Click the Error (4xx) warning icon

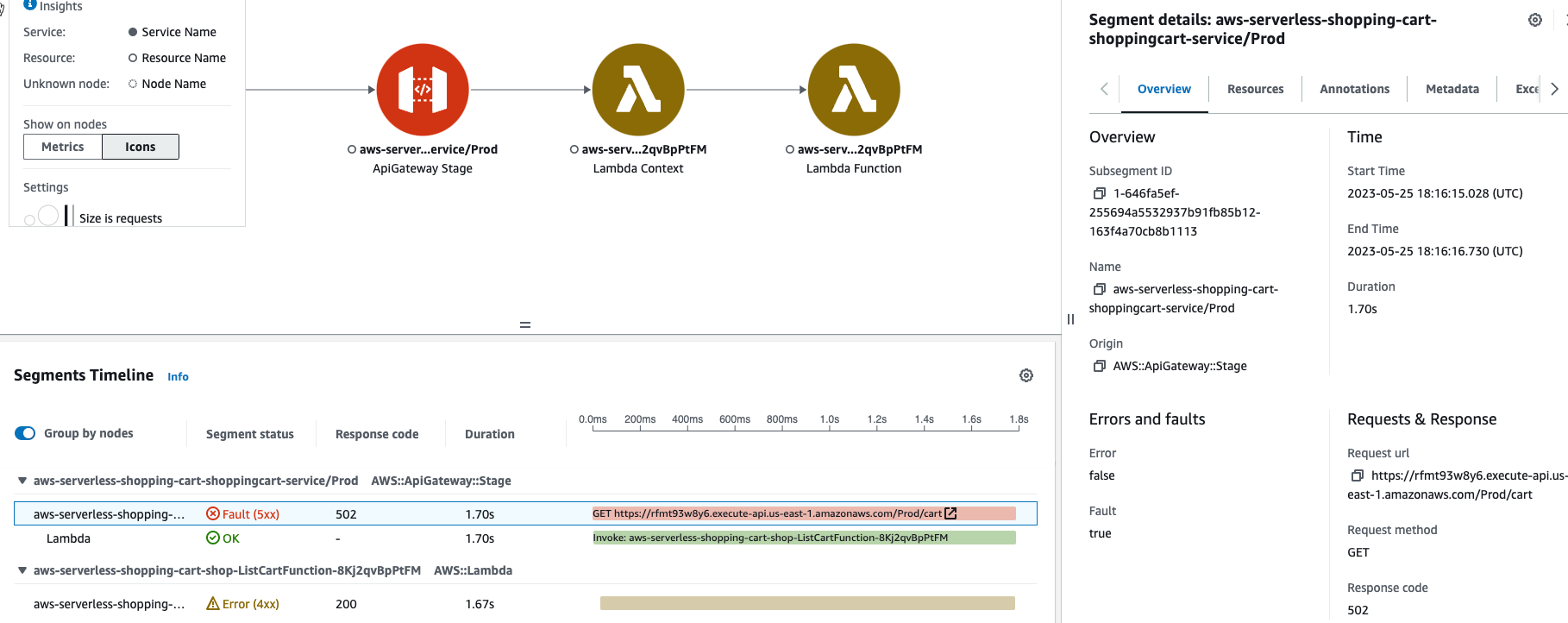pyautogui.click(x=213, y=604)
